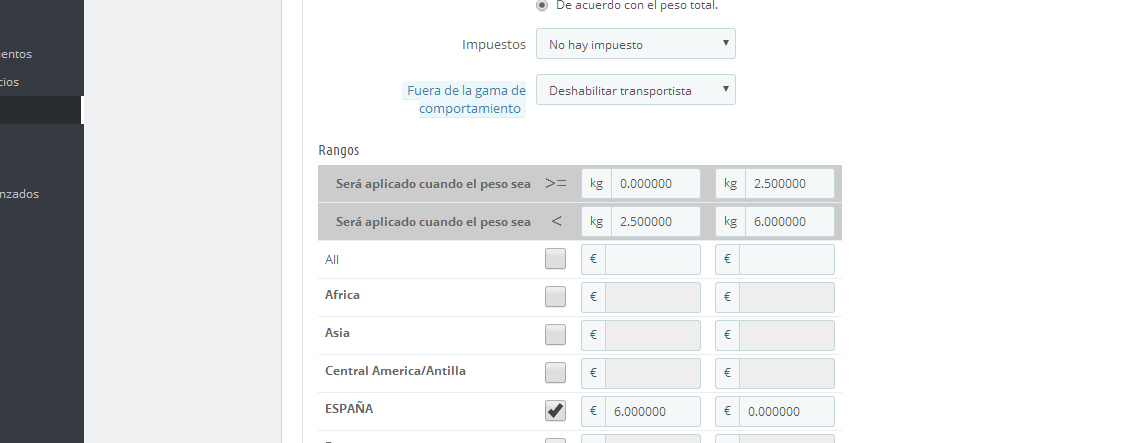This screenshot has height=443, width=1134.
Task: Edit first range upper bound 2.500000 (< row)
Action: pos(655,222)
